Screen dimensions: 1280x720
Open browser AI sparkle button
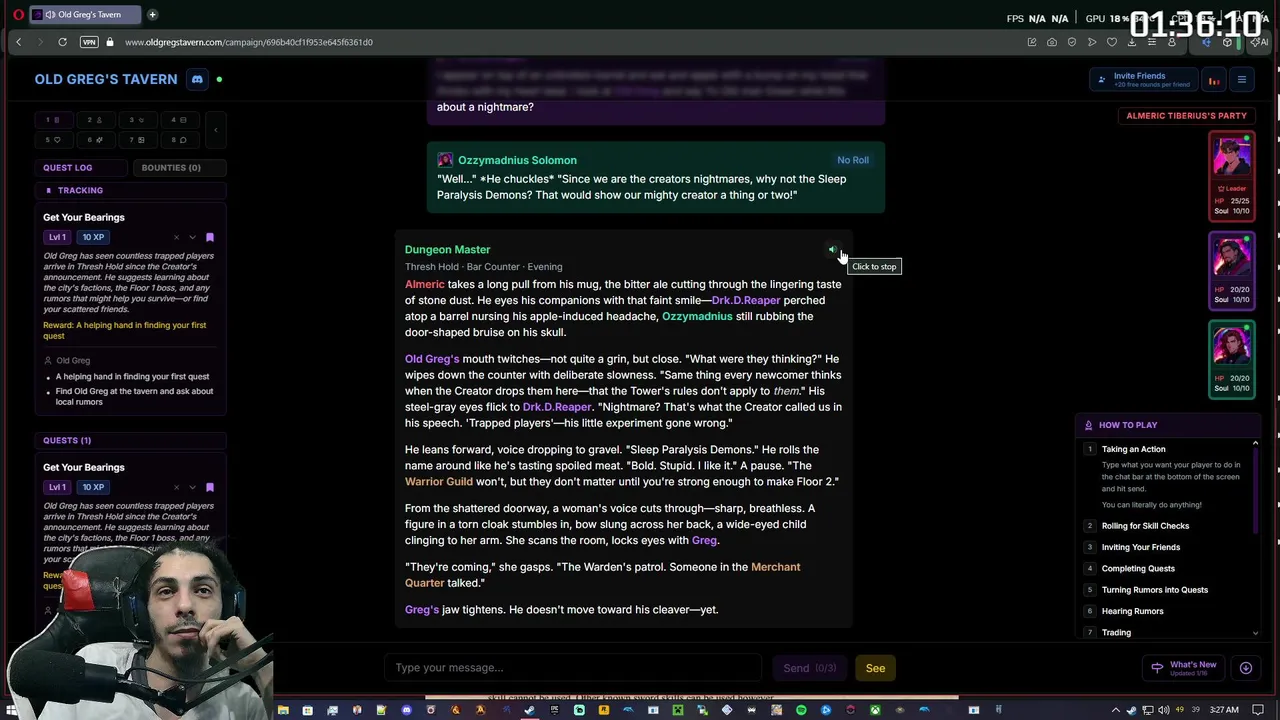(x=1261, y=42)
